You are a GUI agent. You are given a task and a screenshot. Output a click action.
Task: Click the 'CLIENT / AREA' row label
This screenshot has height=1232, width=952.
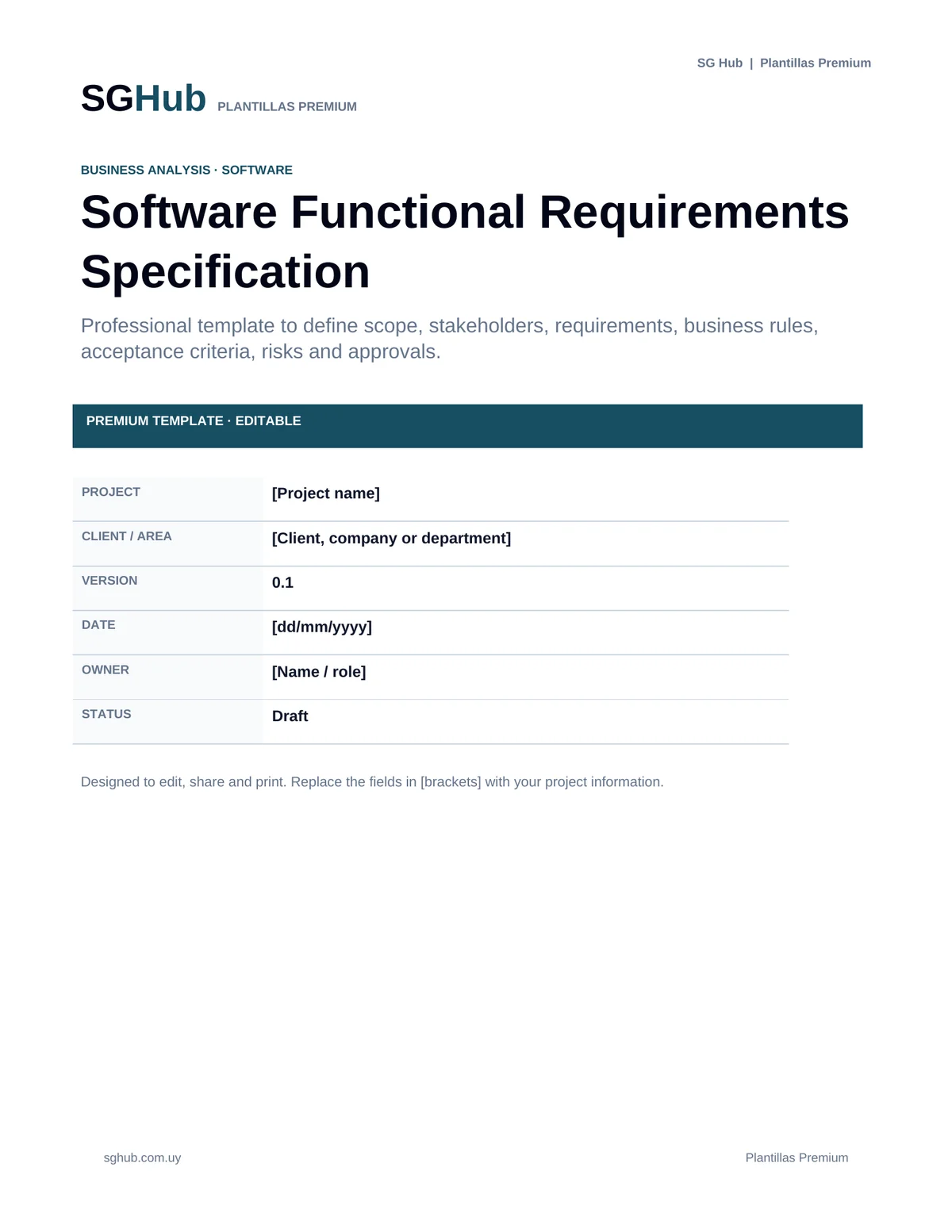[x=127, y=536]
